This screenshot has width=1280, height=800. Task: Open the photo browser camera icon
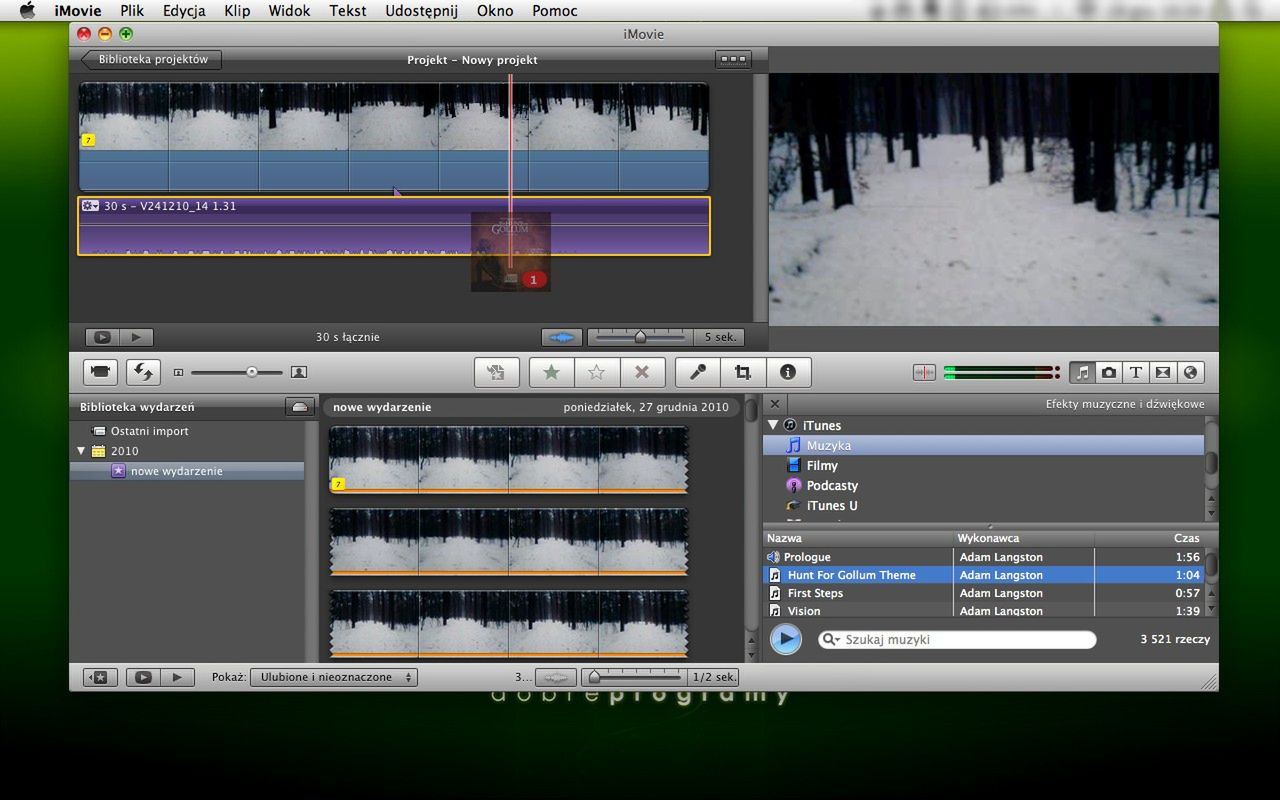coord(1109,372)
